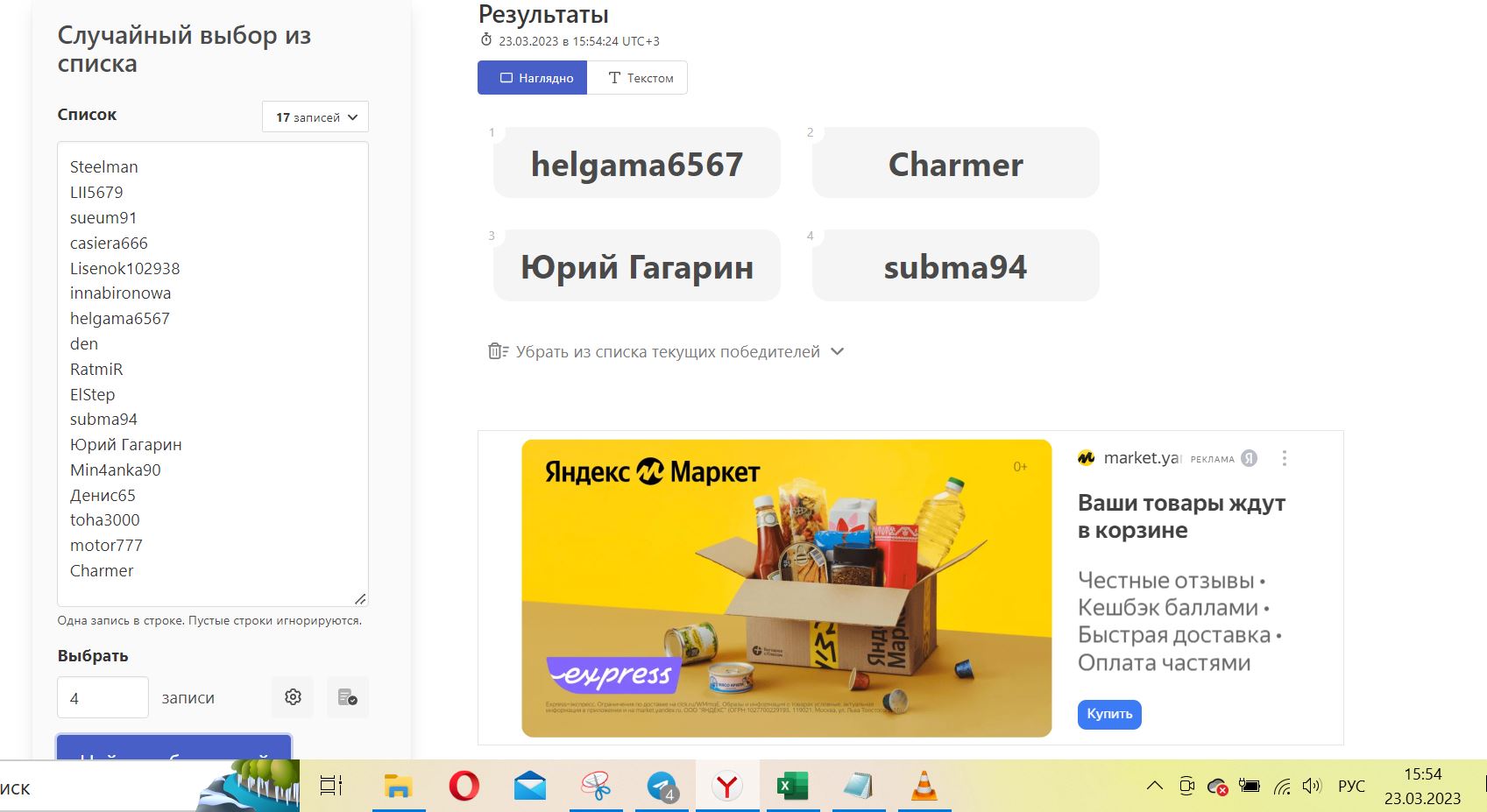Click "helgama6567" line in the list textarea
This screenshot has height=812, width=1487.
coord(120,318)
